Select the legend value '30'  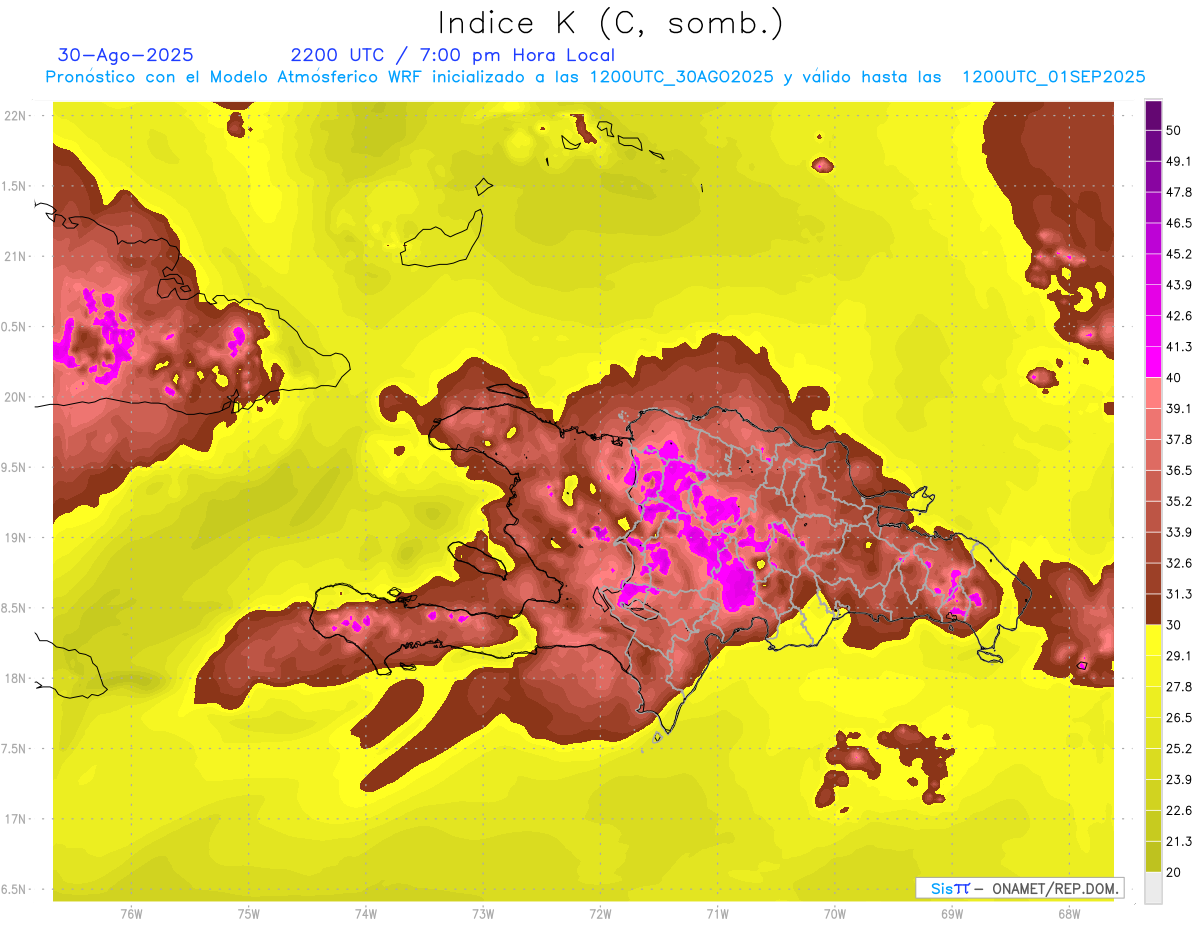1174,625
